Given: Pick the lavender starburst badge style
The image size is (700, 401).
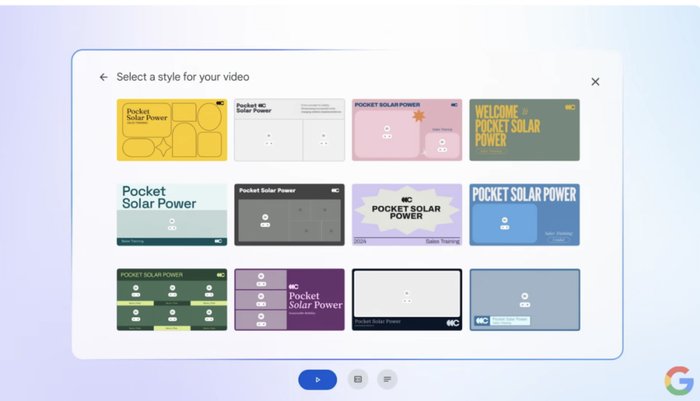Looking at the screenshot, I should click(407, 215).
